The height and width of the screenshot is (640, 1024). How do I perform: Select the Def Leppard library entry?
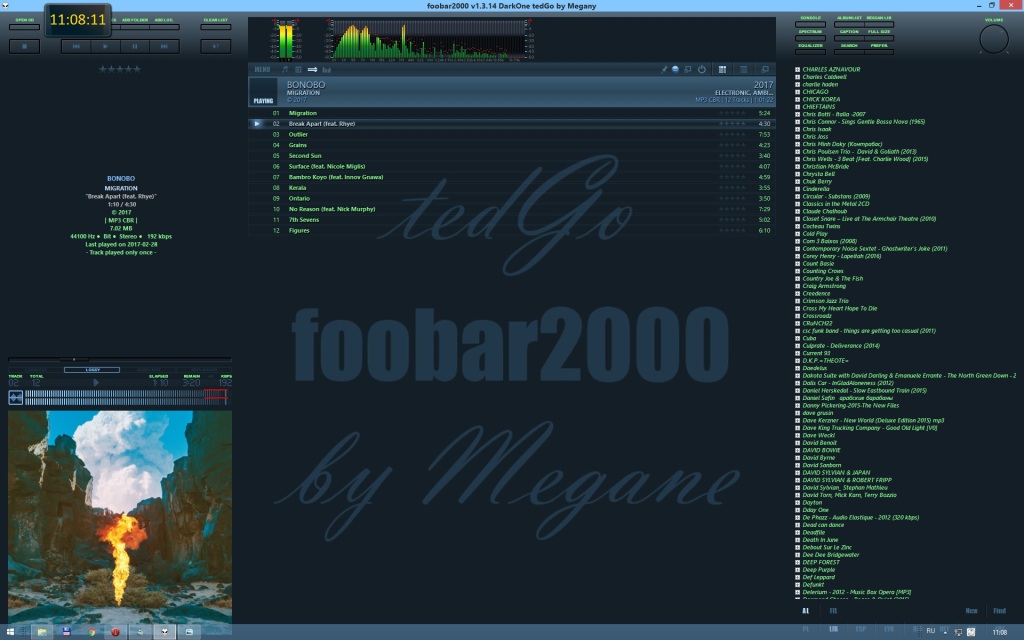[818, 577]
